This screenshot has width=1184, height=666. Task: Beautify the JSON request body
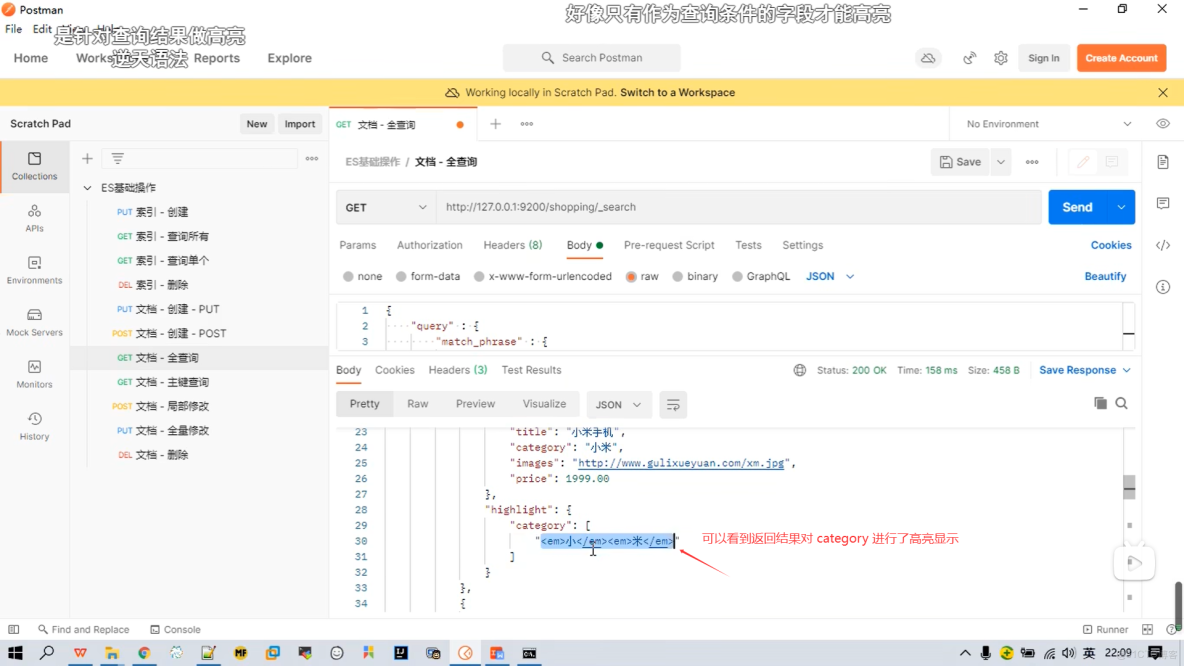(x=1104, y=276)
